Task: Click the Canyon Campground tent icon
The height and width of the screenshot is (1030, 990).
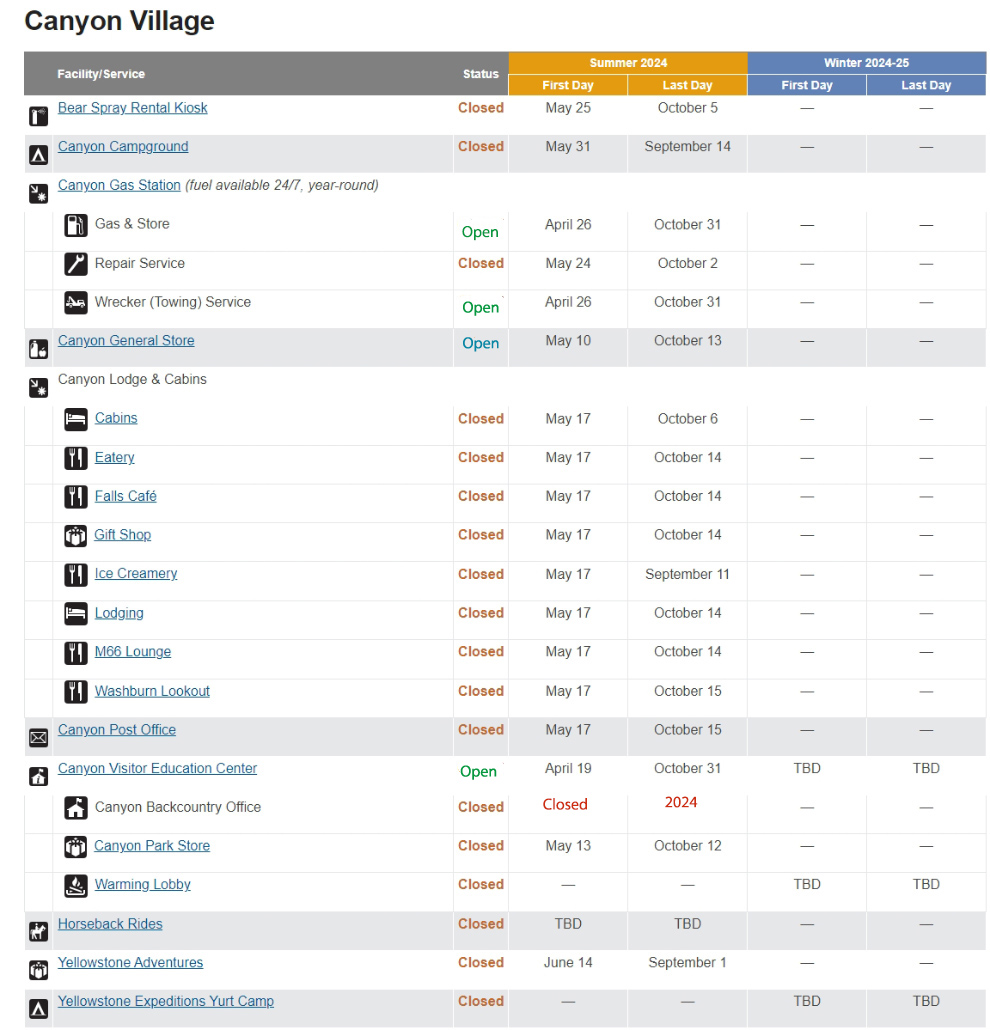Action: tap(38, 155)
